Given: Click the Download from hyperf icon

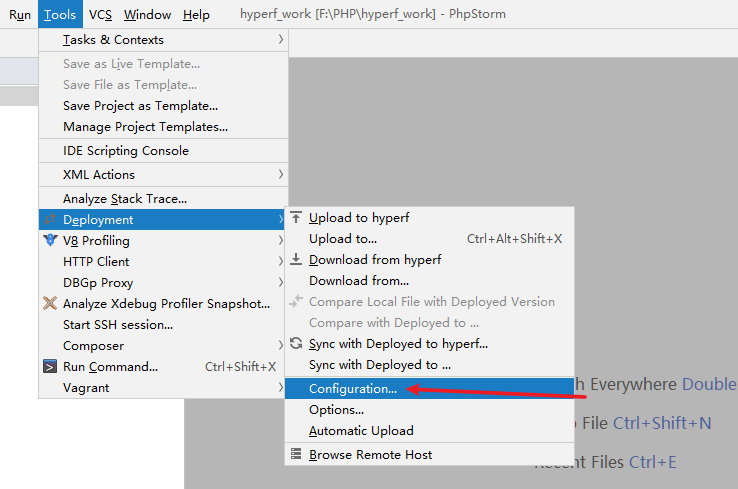Looking at the screenshot, I should pos(296,259).
